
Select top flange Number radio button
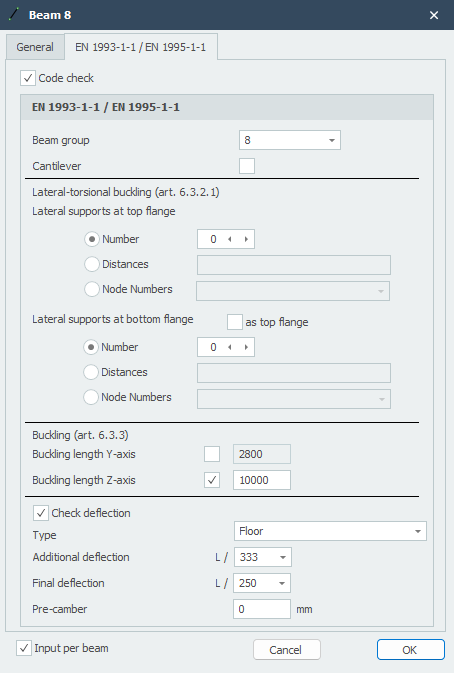point(91,239)
